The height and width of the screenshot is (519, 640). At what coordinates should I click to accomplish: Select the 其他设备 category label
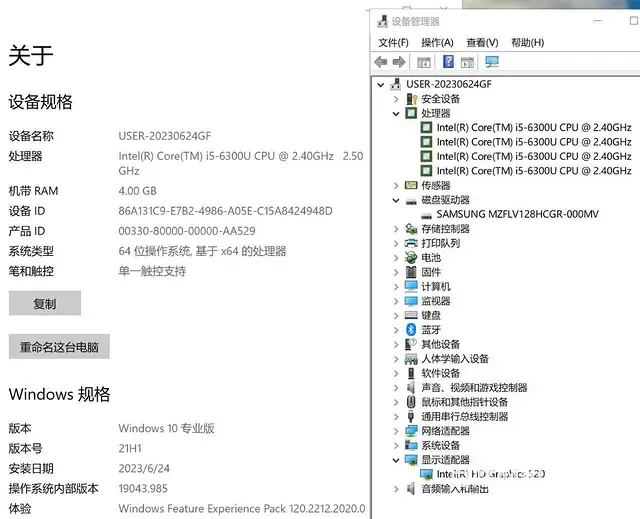coord(441,344)
